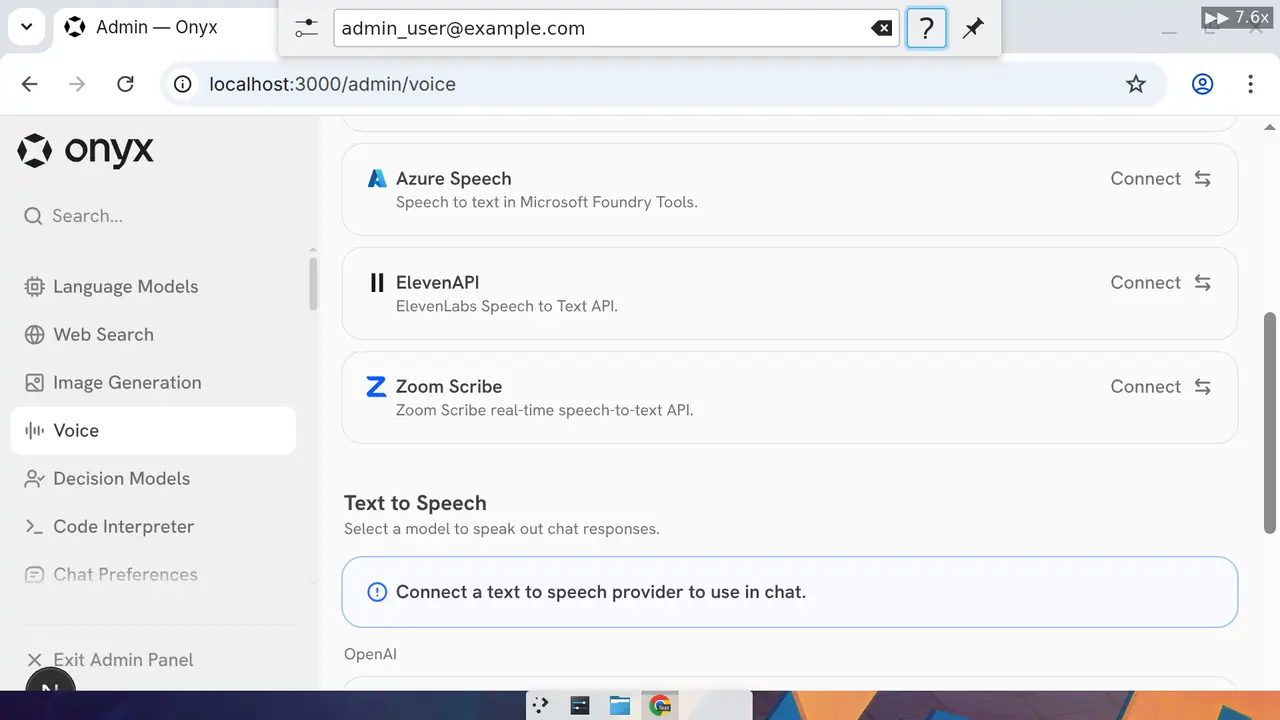This screenshot has width=1280, height=720.
Task: Exit Admin Panel from the sidebar
Action: [x=154, y=660]
